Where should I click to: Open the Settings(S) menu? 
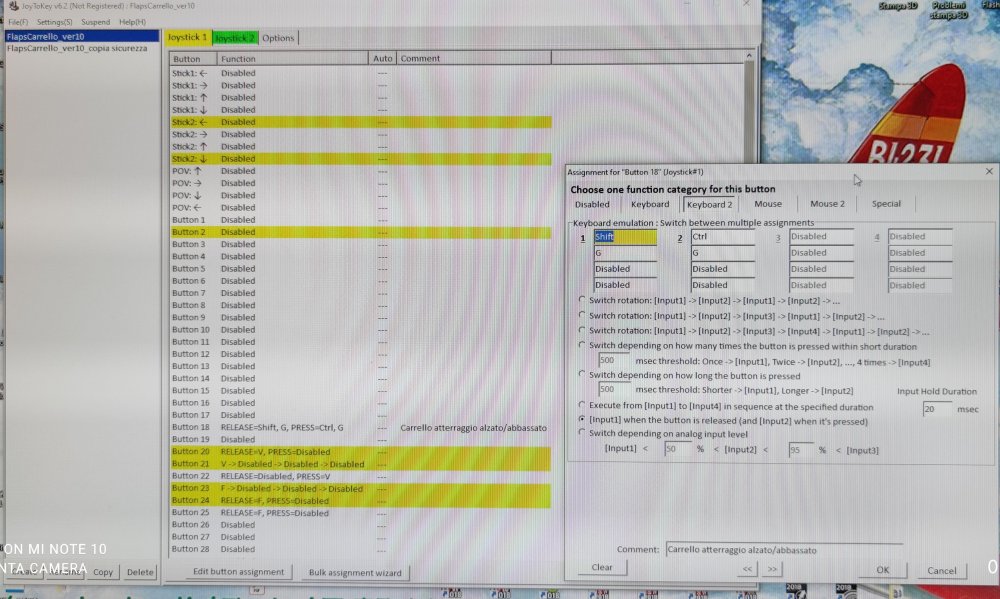(54, 22)
